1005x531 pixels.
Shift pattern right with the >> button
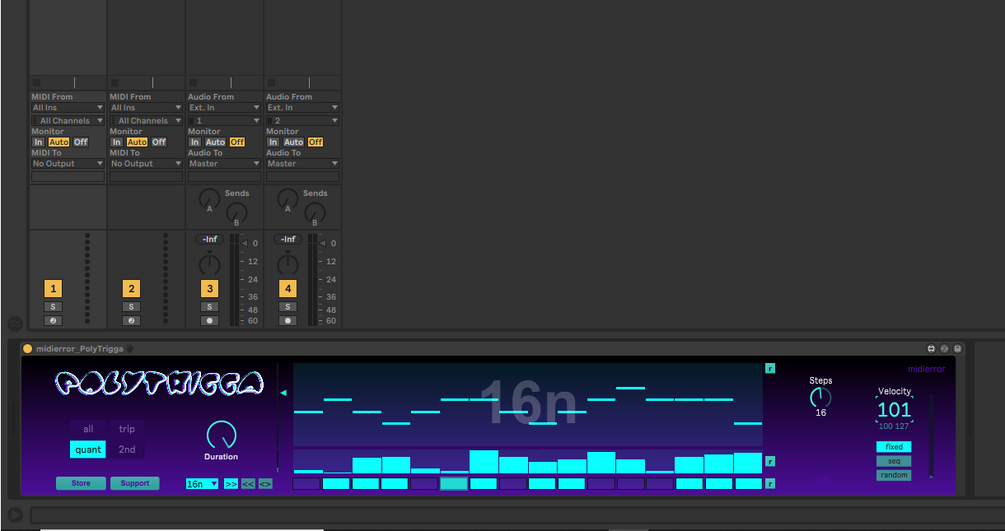(231, 484)
